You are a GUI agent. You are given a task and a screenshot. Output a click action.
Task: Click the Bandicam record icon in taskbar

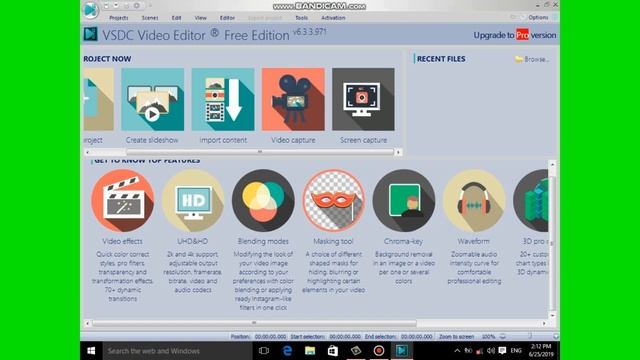379,351
